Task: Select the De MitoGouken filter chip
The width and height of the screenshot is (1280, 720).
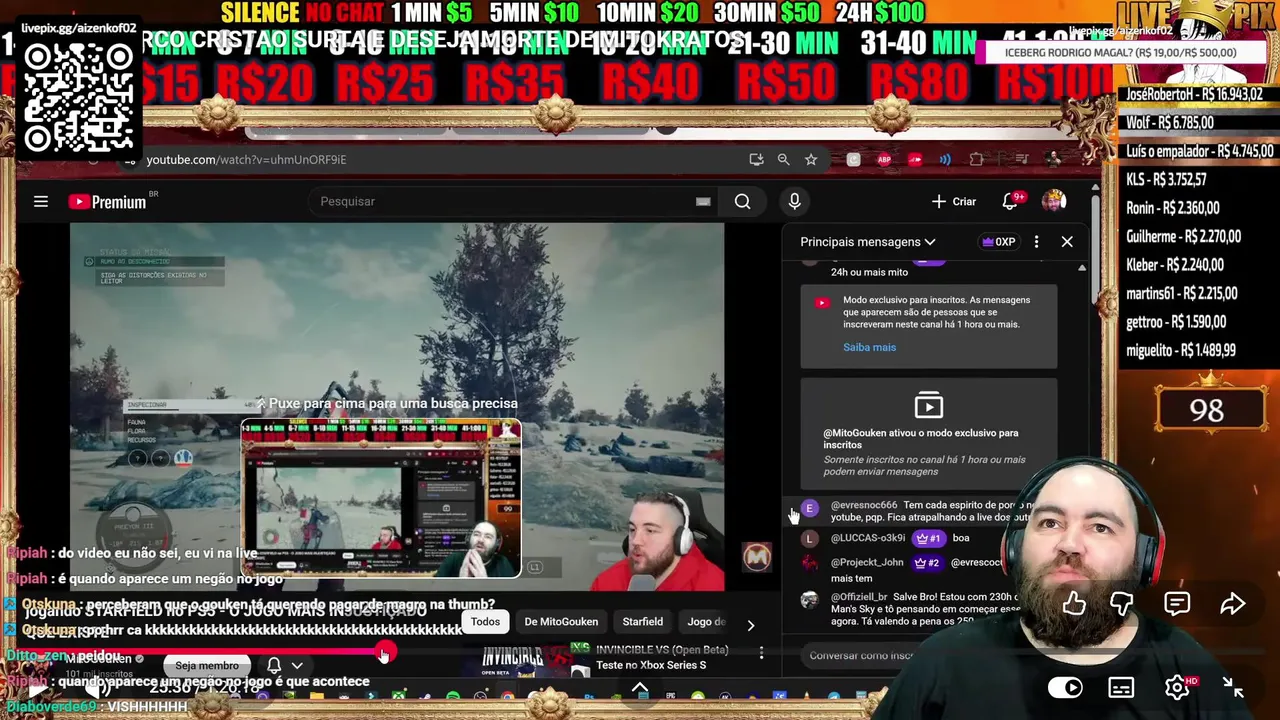Action: click(561, 622)
